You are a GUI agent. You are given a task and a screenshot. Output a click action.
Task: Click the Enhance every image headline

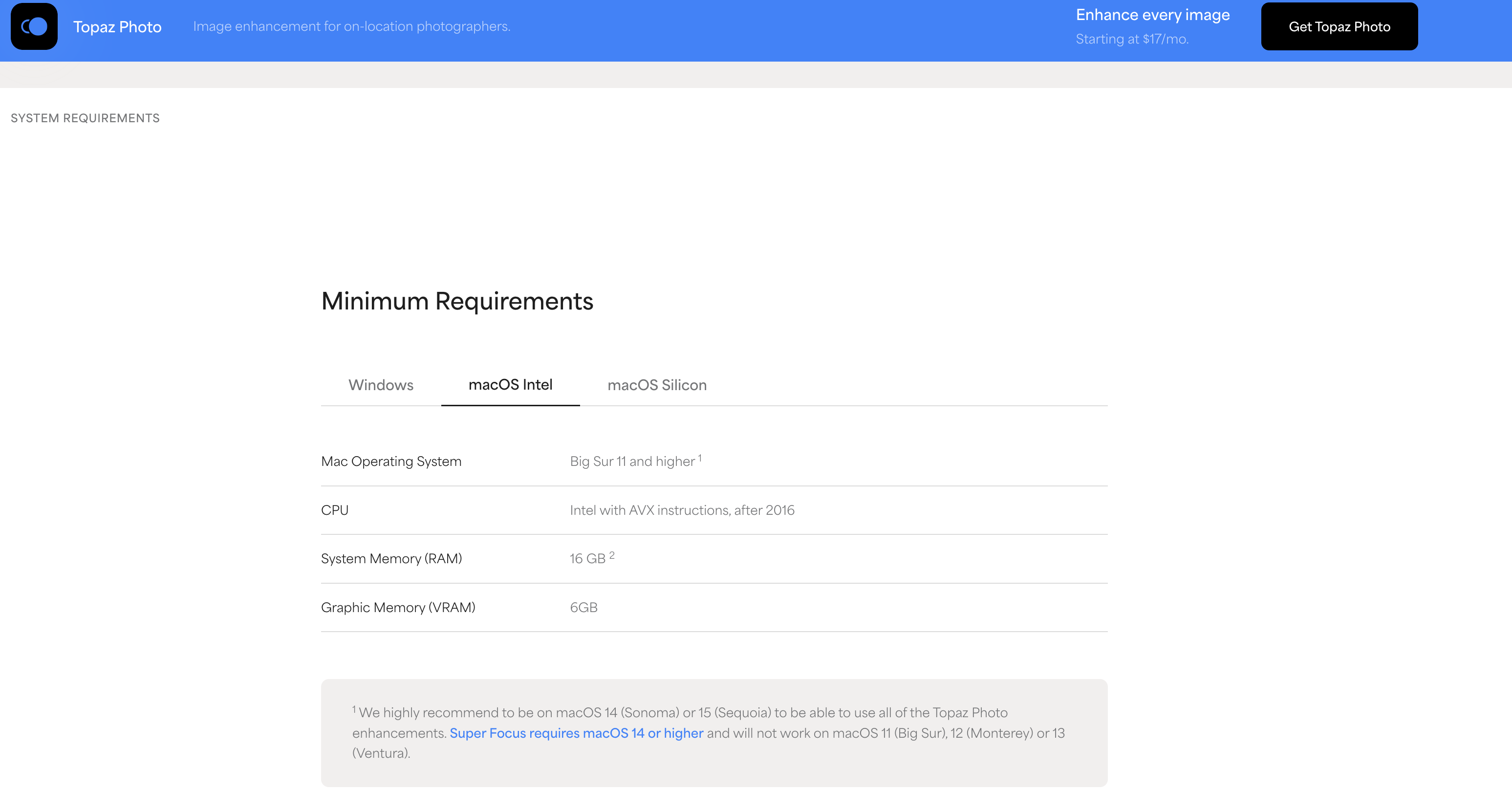(x=1152, y=15)
